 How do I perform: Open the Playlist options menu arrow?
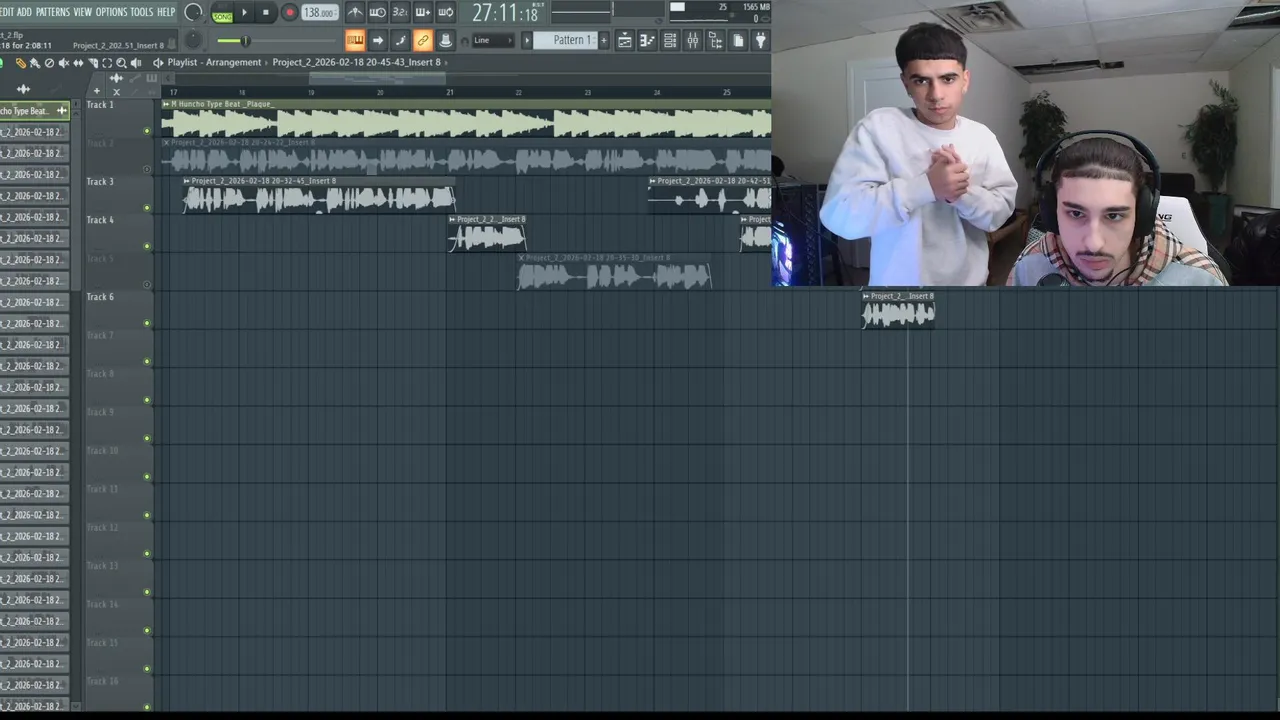tap(157, 62)
